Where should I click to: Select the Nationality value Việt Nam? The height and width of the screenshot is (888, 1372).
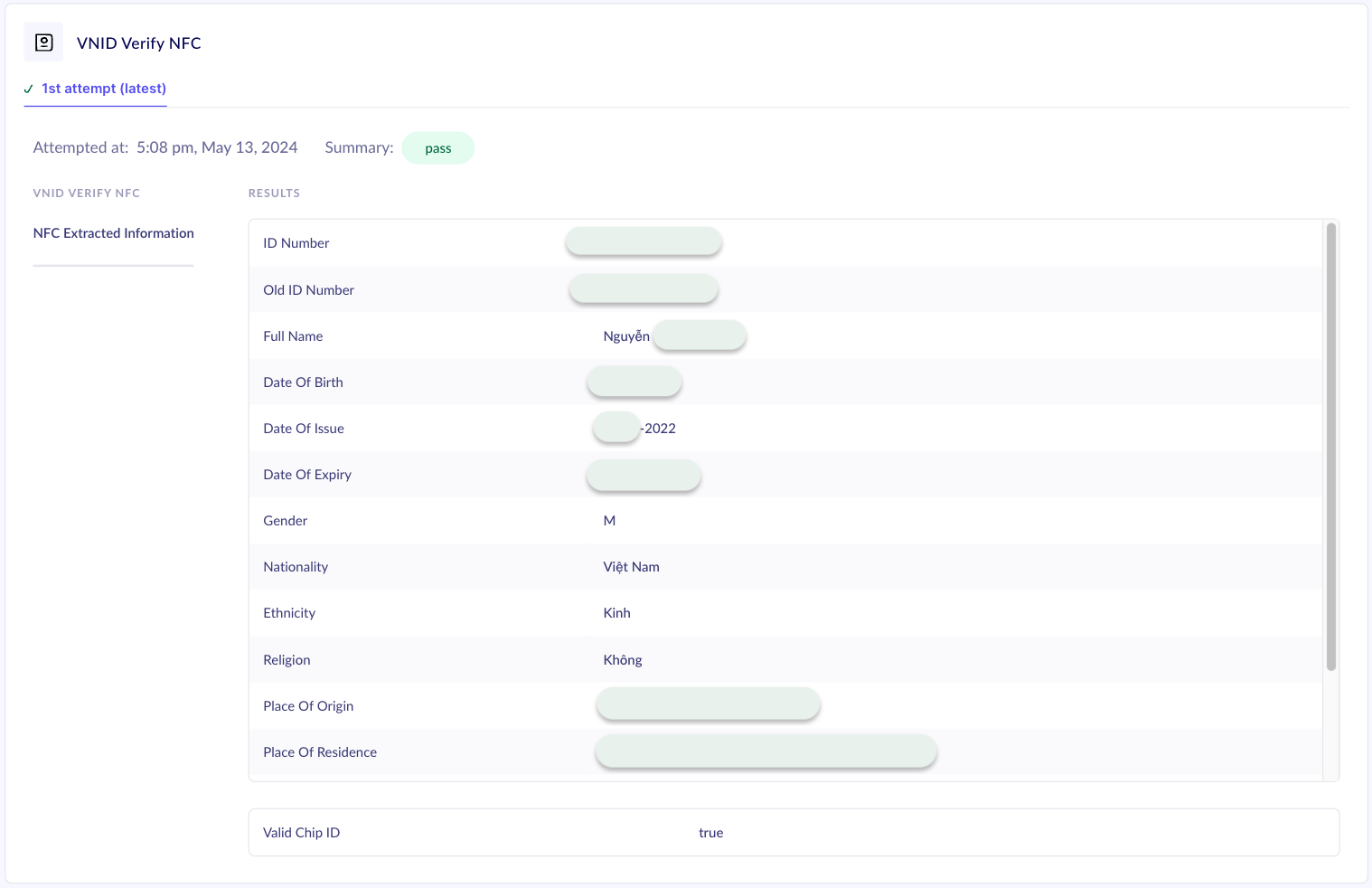[631, 567]
